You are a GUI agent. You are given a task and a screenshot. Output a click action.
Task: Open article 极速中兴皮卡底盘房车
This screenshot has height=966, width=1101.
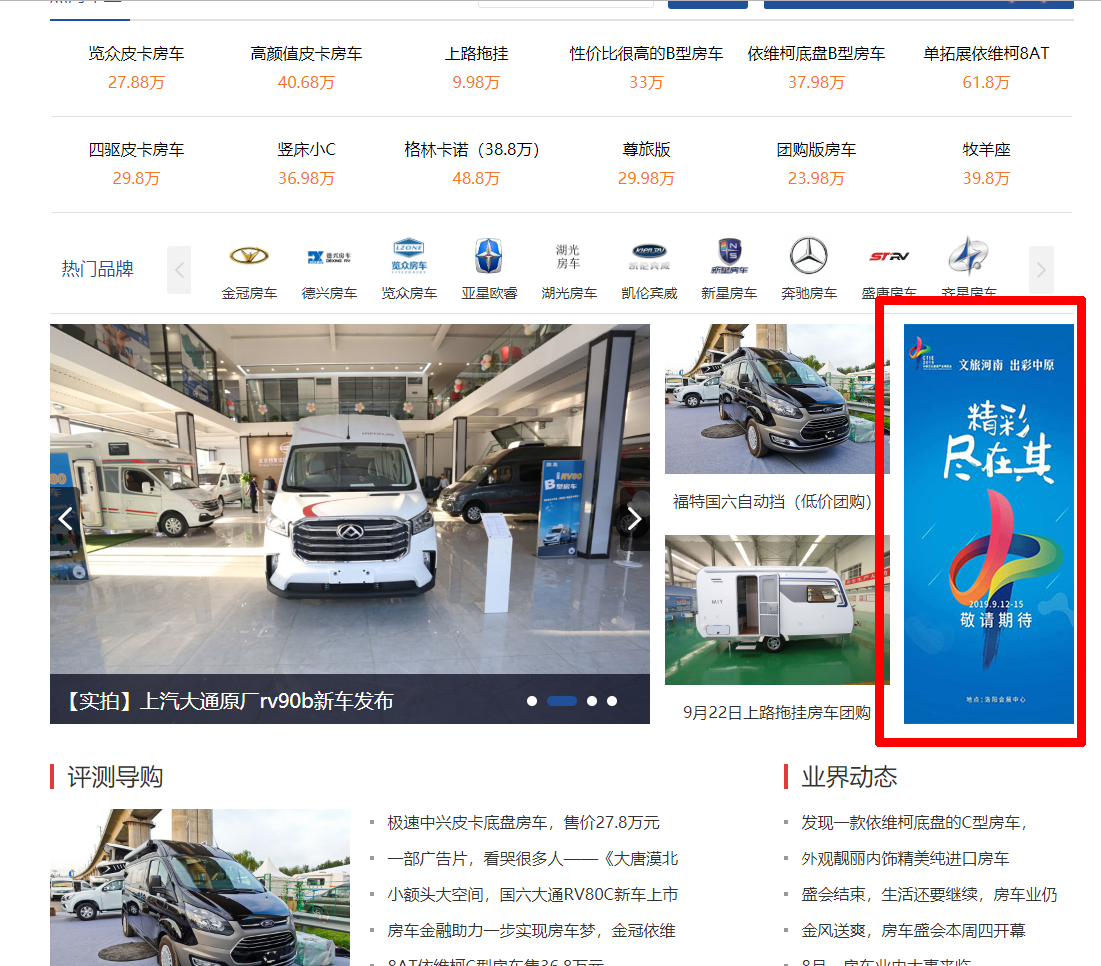coord(524,823)
